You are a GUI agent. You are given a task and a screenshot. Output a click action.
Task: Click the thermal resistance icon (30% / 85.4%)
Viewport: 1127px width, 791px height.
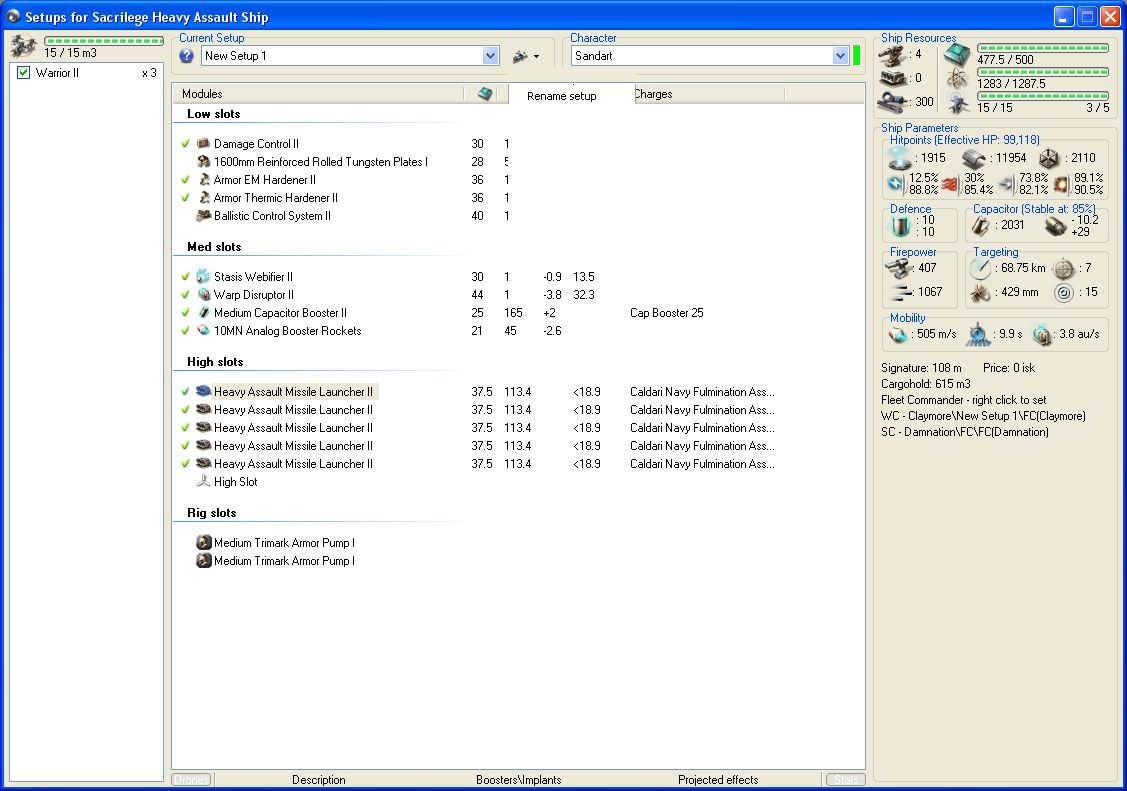pyautogui.click(x=950, y=184)
